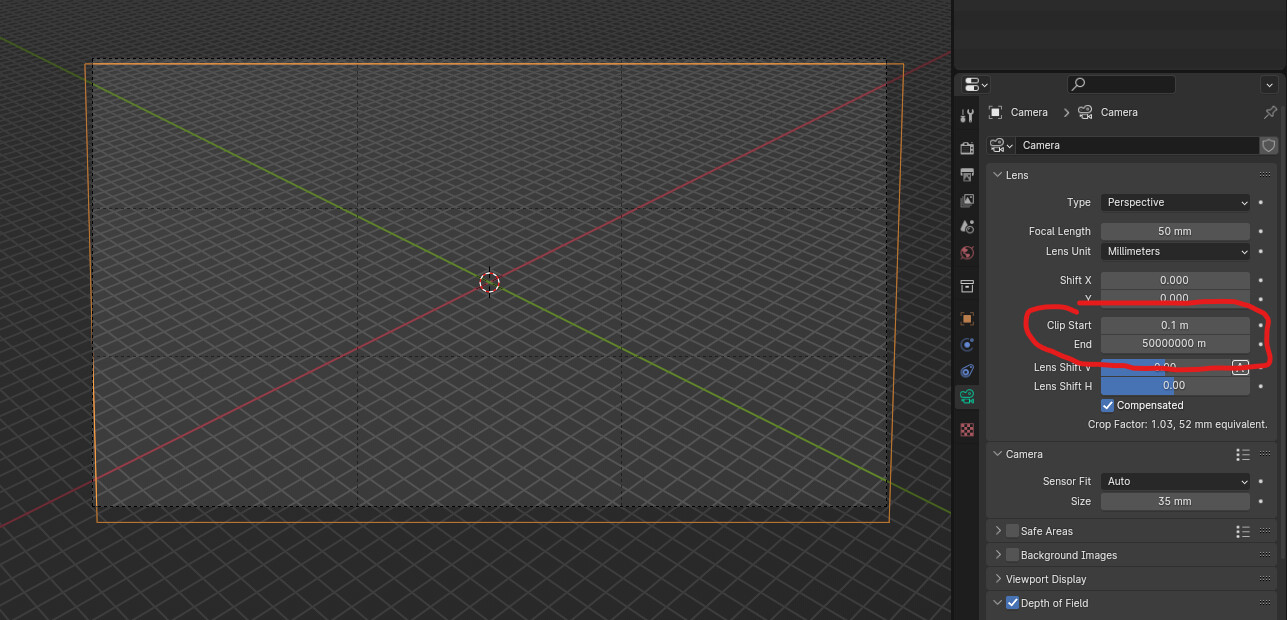Click the Lens panel drag grip

(x=1266, y=175)
